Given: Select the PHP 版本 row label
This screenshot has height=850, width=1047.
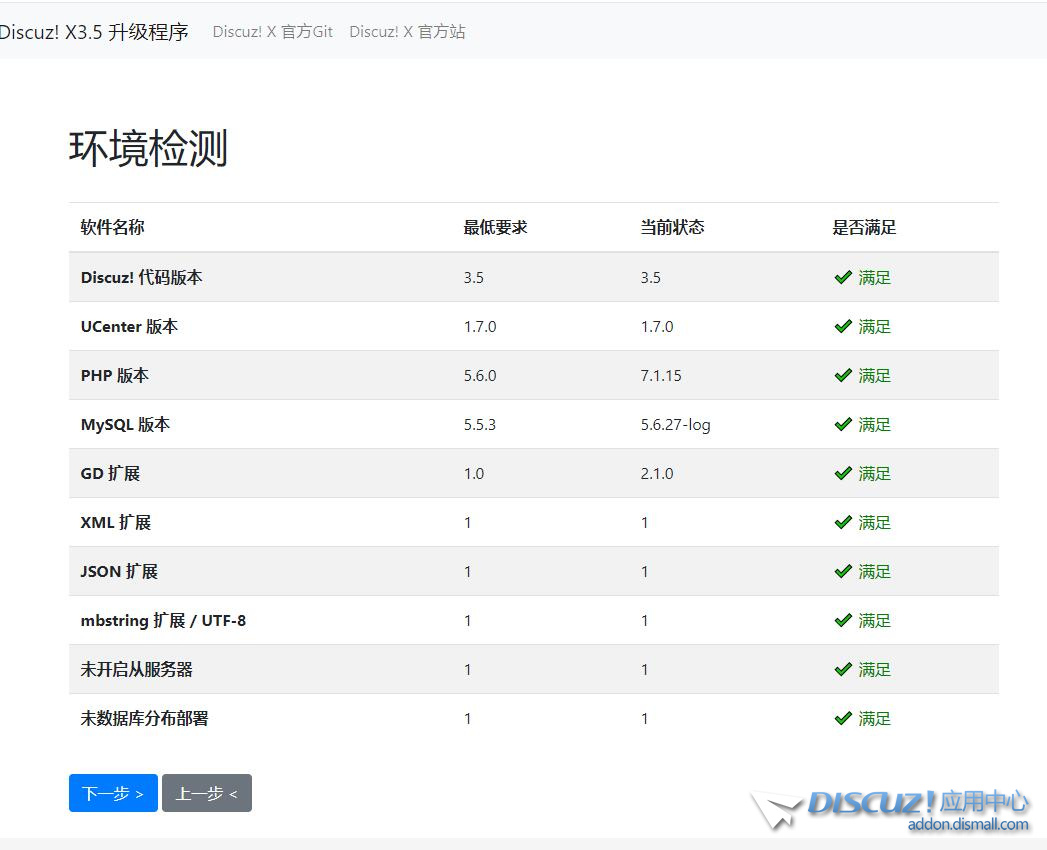Looking at the screenshot, I should [115, 375].
